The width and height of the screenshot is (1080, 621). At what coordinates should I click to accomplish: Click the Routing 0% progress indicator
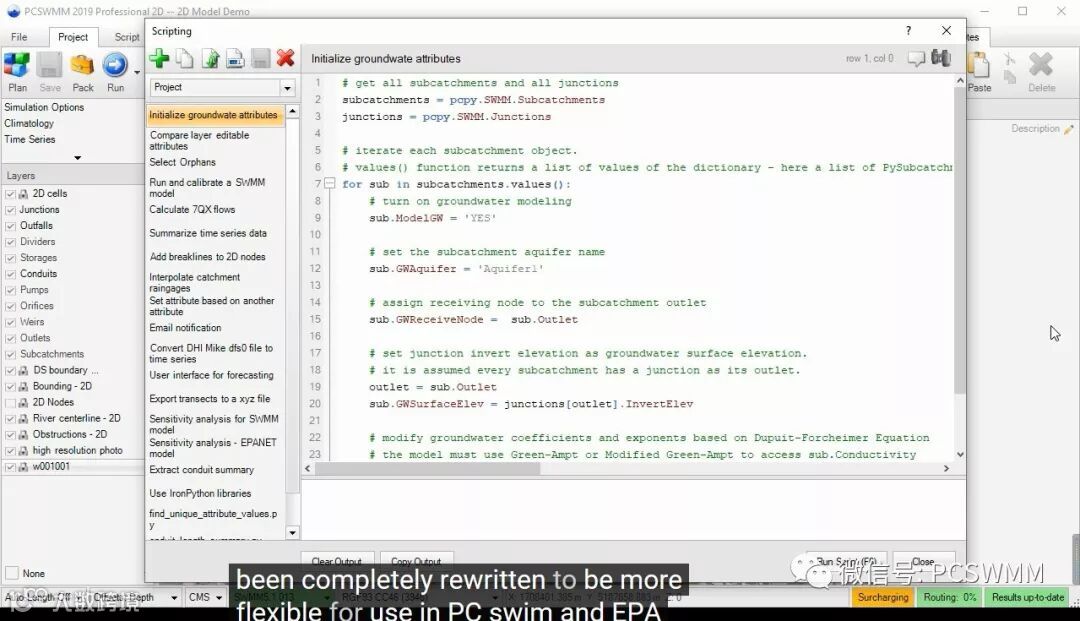point(950,598)
